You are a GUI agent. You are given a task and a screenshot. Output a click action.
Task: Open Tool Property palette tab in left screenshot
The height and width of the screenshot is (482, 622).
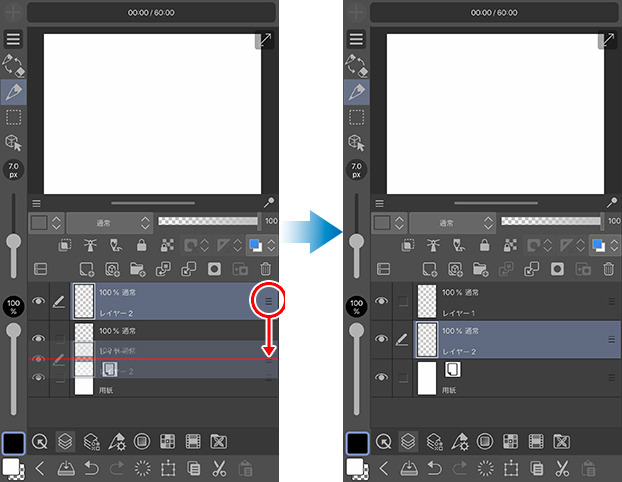[x=117, y=441]
